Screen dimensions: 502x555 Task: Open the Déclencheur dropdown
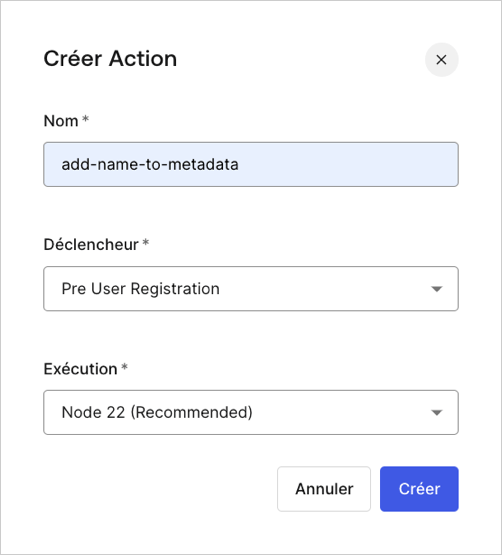pyautogui.click(x=251, y=288)
